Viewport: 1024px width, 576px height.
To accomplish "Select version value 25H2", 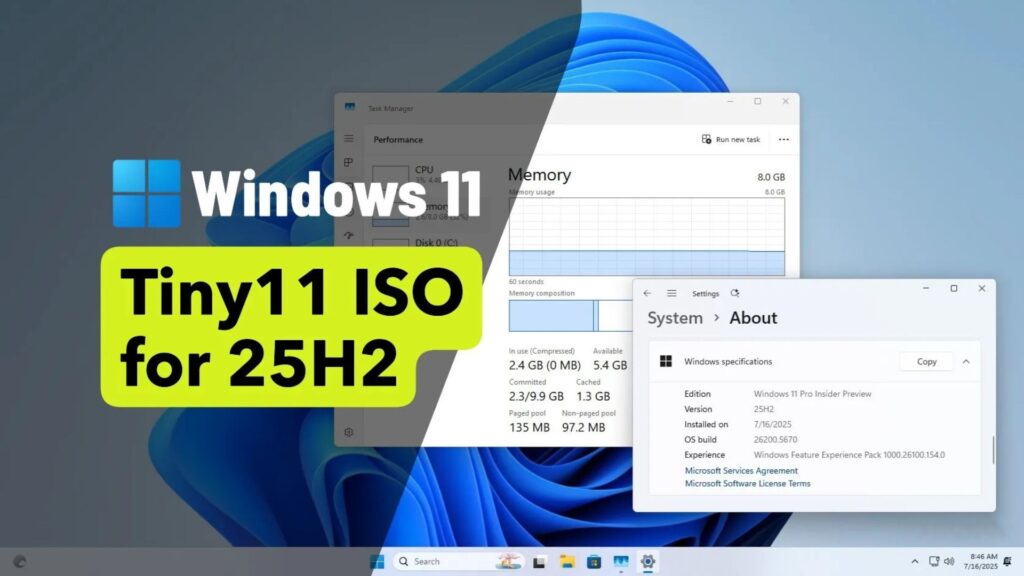I will pyautogui.click(x=763, y=409).
